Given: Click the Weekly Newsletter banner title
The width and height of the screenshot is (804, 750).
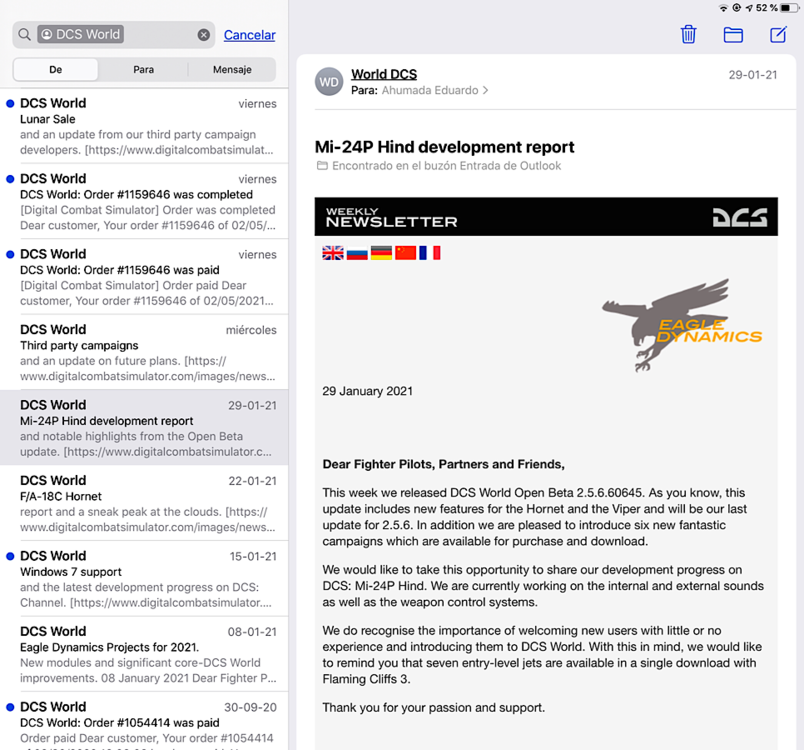Looking at the screenshot, I should 391,217.
